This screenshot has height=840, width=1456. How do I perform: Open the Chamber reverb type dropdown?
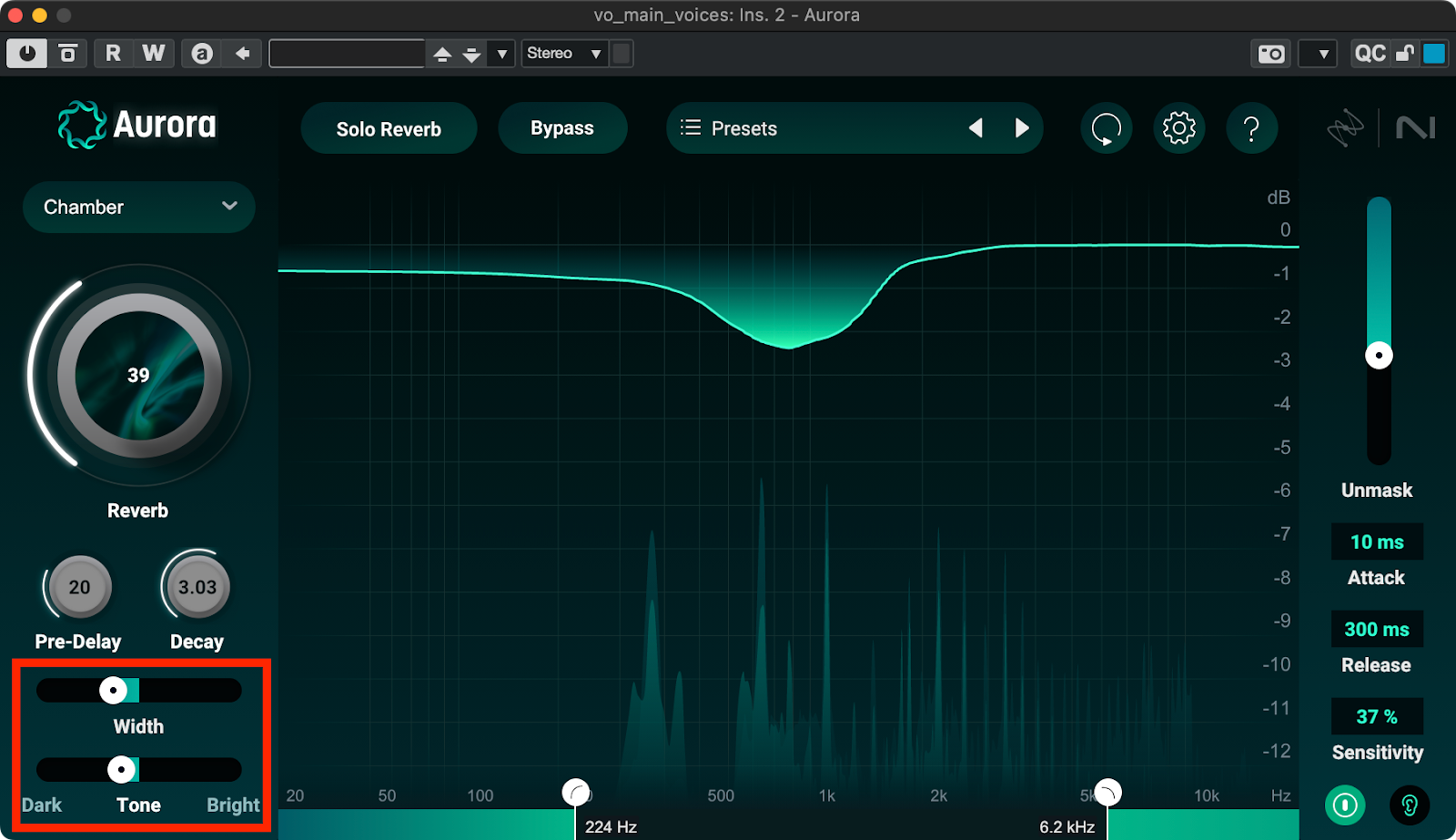point(139,207)
